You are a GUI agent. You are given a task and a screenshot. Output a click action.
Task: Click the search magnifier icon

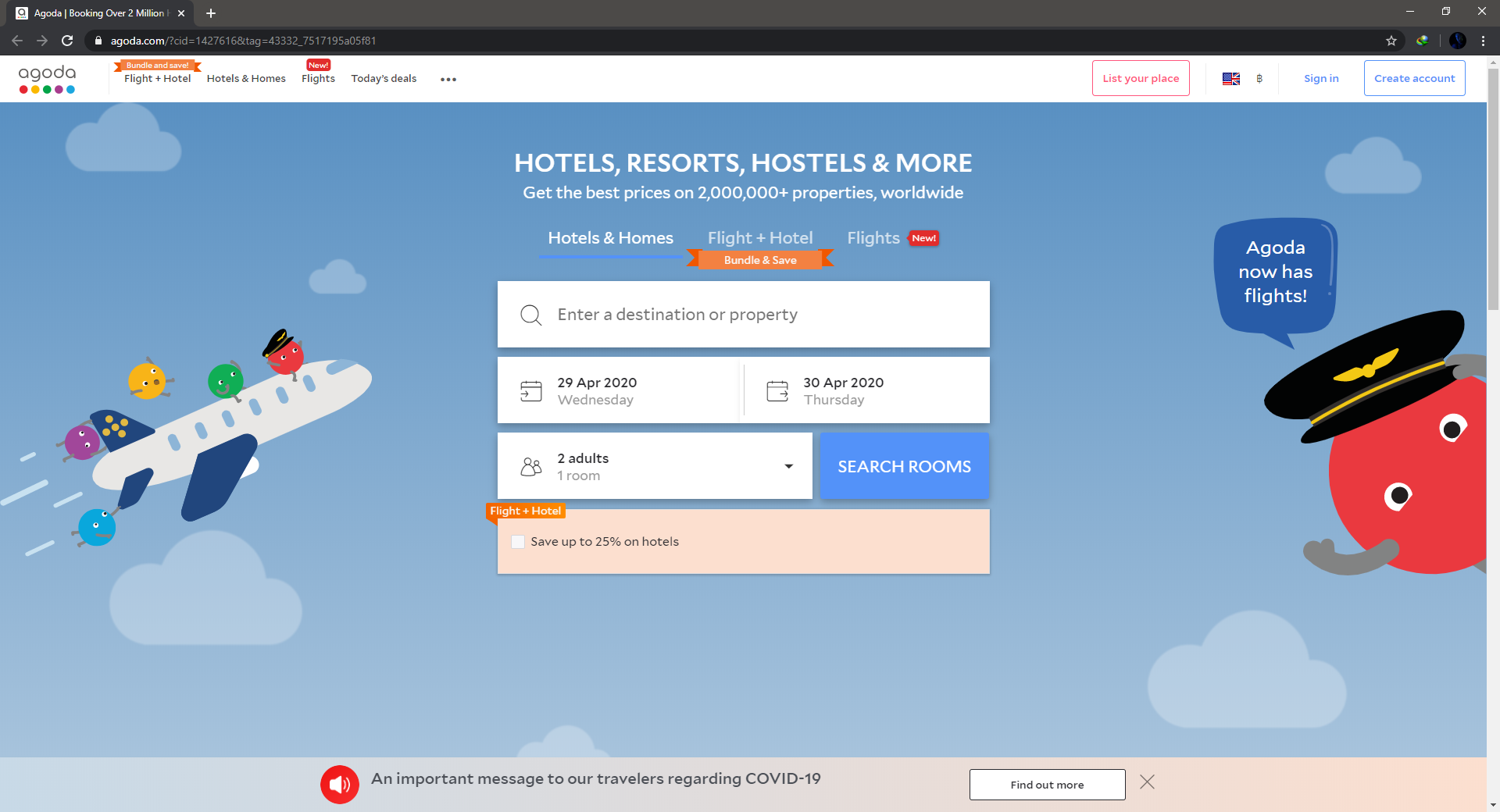531,315
